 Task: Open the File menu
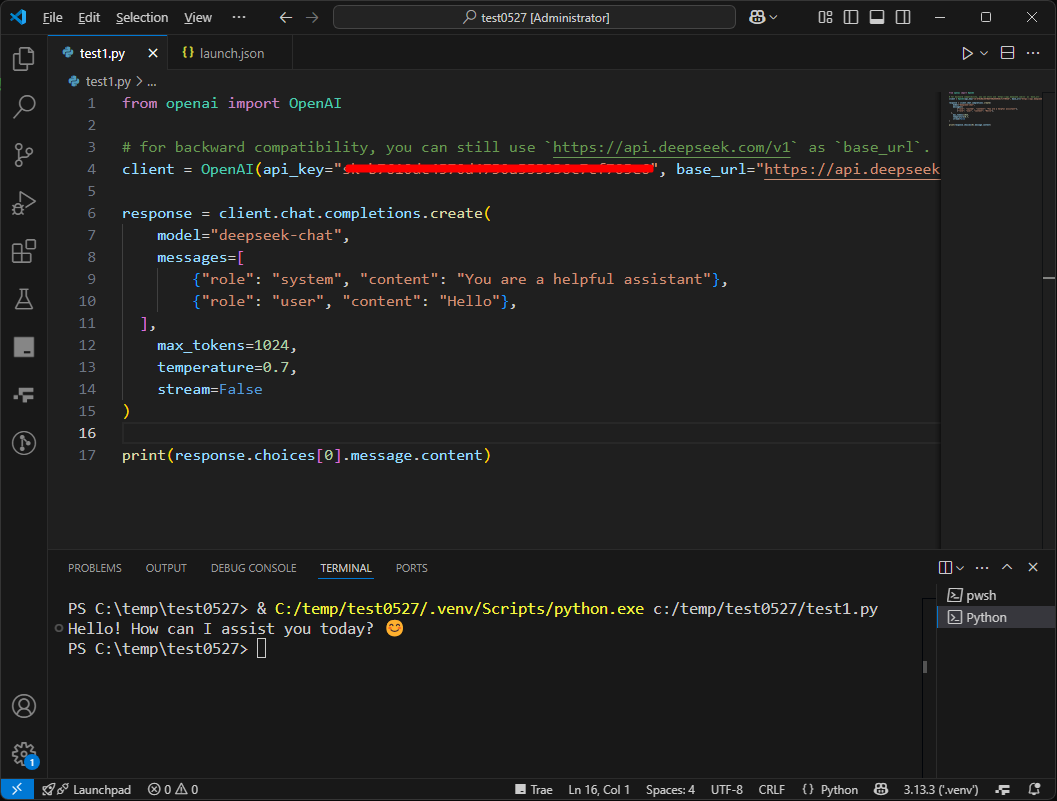tap(53, 18)
